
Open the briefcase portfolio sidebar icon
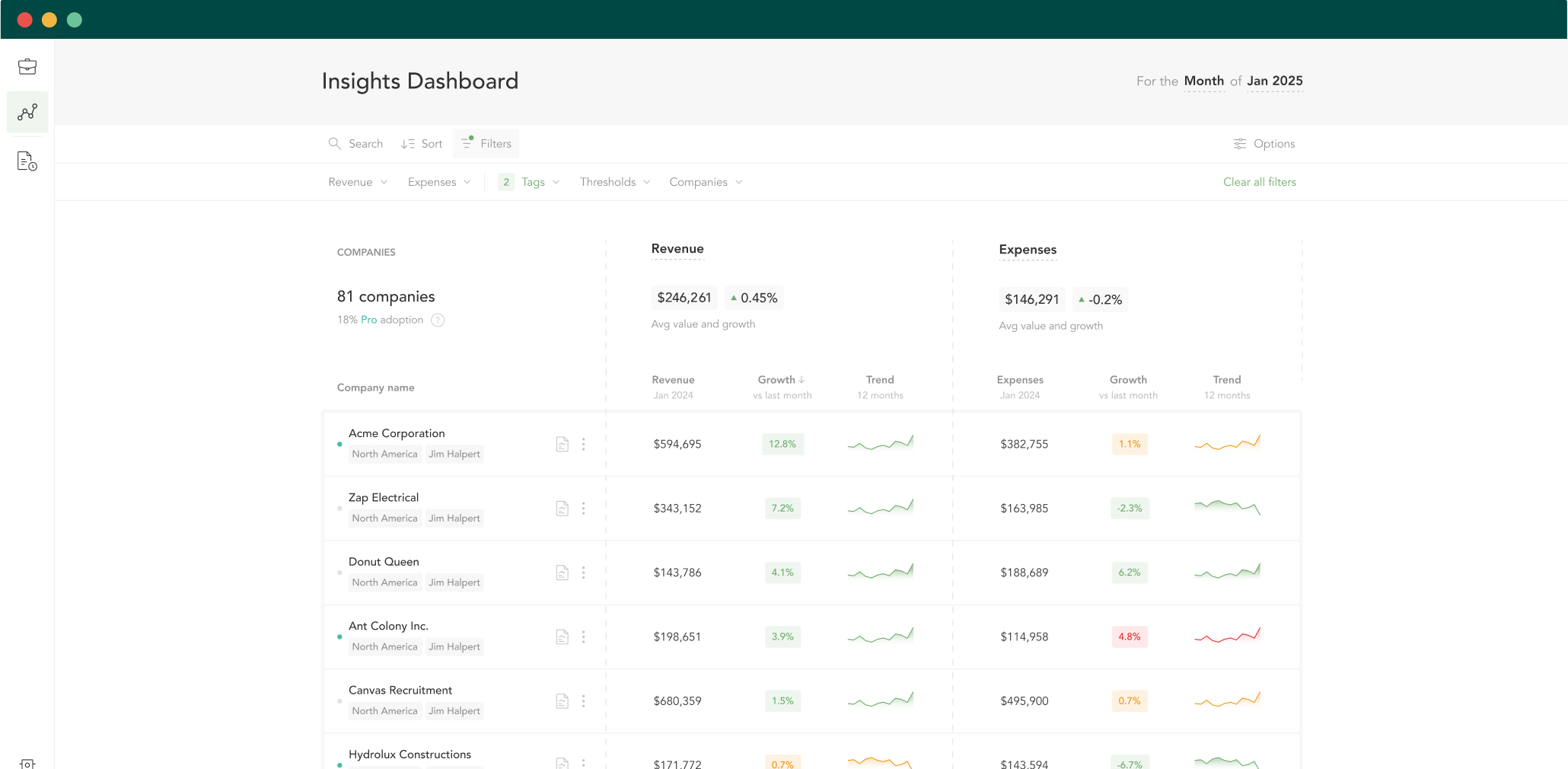pos(27,66)
